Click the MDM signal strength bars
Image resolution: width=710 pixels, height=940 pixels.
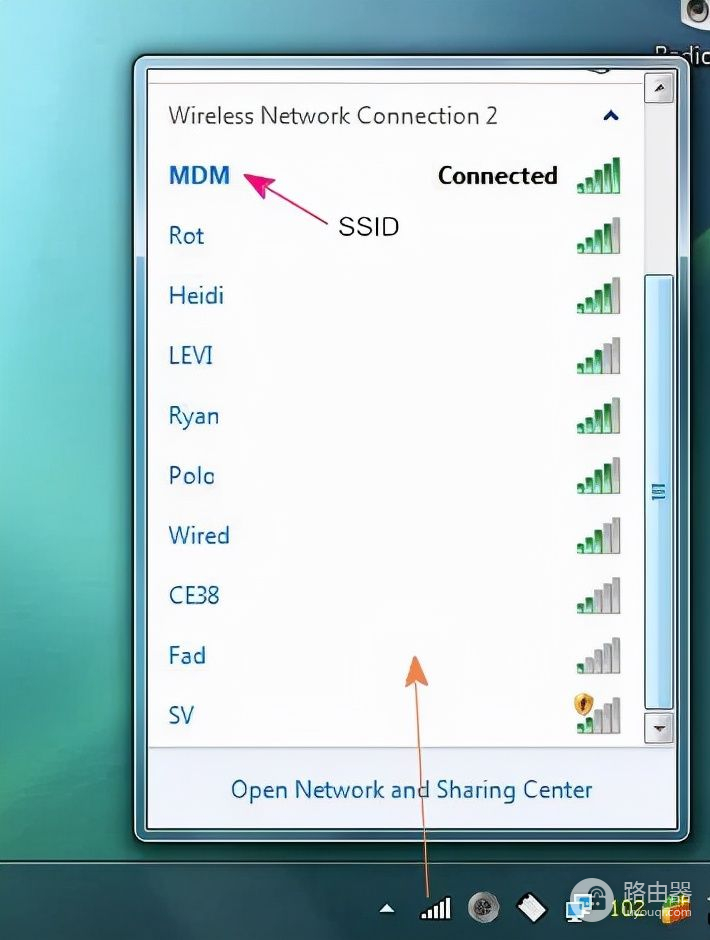598,176
